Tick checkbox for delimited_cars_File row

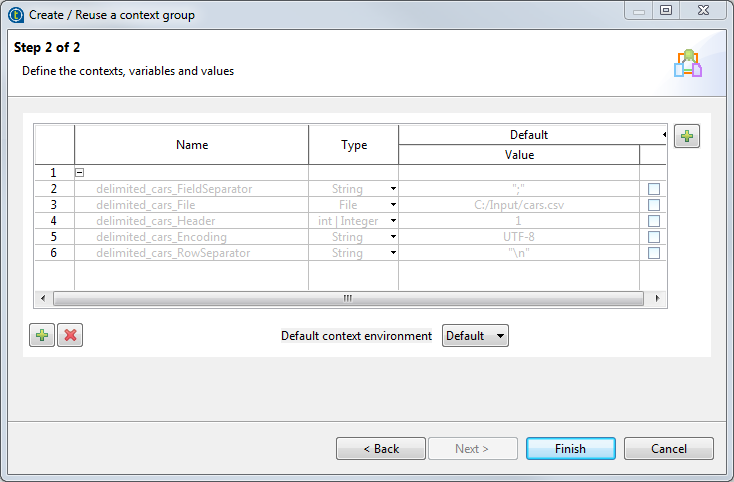(654, 205)
